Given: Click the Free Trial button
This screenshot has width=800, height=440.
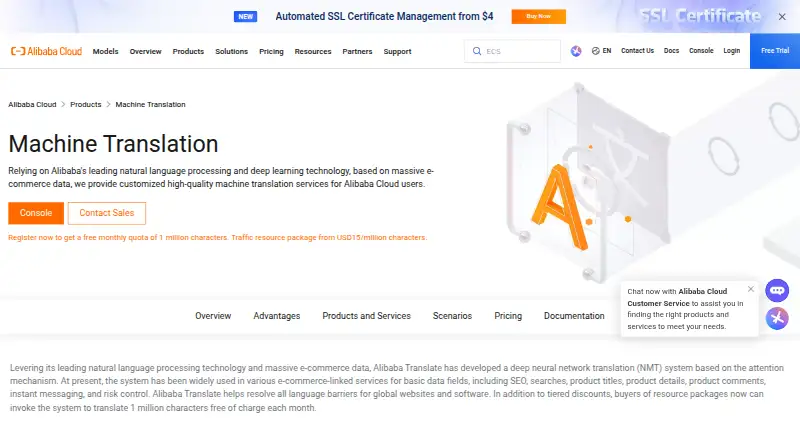Looking at the screenshot, I should pyautogui.click(x=775, y=51).
